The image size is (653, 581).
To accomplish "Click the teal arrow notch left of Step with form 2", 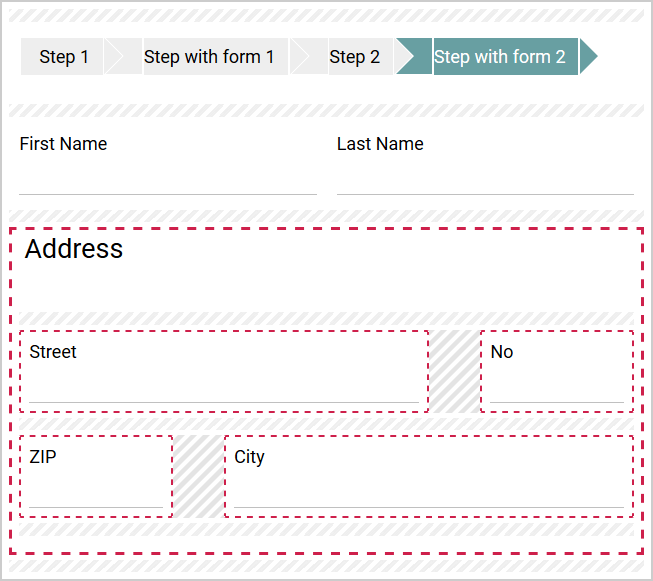I will [x=412, y=57].
